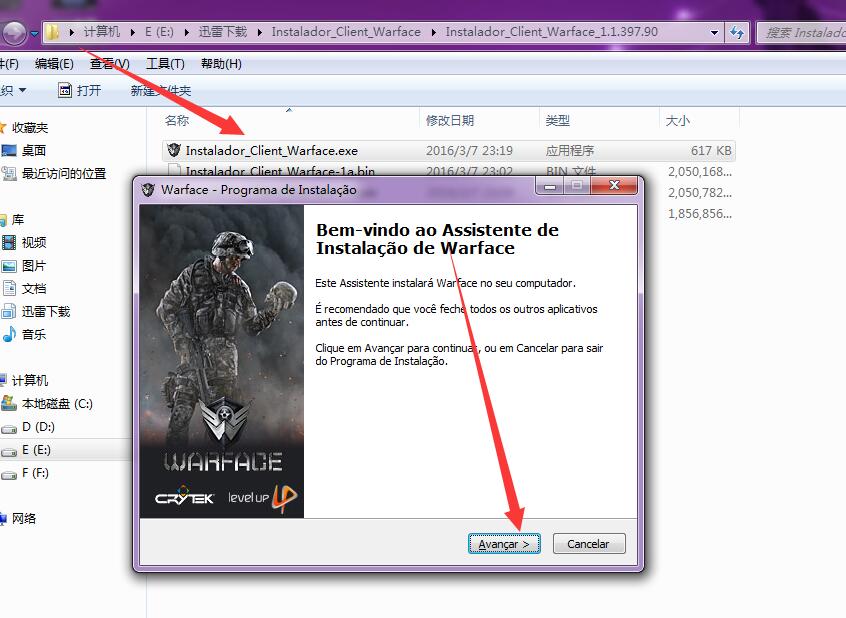This screenshot has width=846, height=618.
Task: Click Instalador_Client_Warface_1.1.397.90 in the address breadcrumb
Action: pyautogui.click(x=551, y=32)
